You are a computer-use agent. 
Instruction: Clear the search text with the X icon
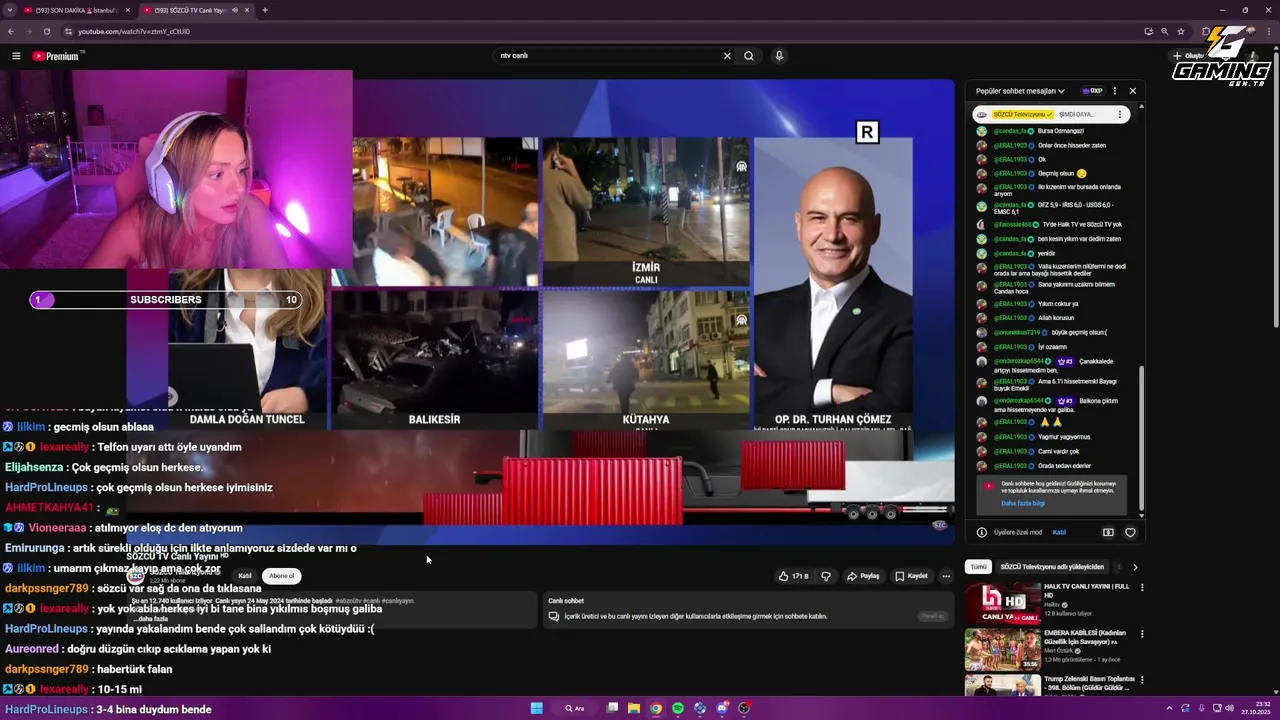click(727, 56)
